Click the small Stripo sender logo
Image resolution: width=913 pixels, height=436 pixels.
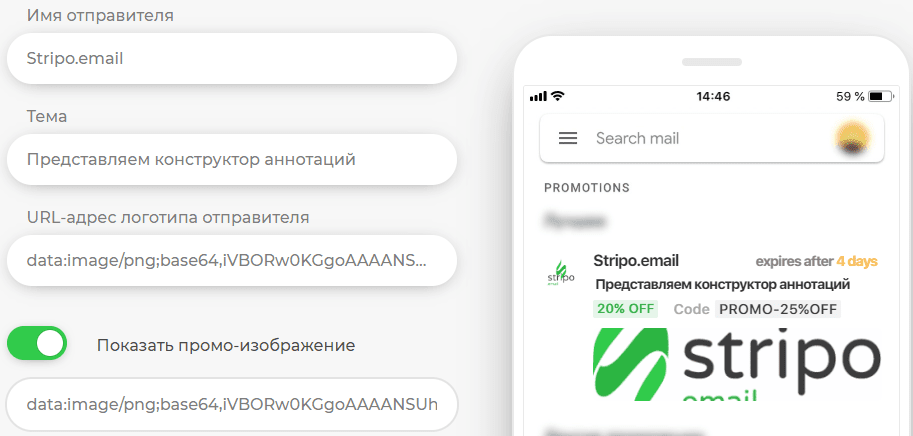pyautogui.click(x=561, y=274)
